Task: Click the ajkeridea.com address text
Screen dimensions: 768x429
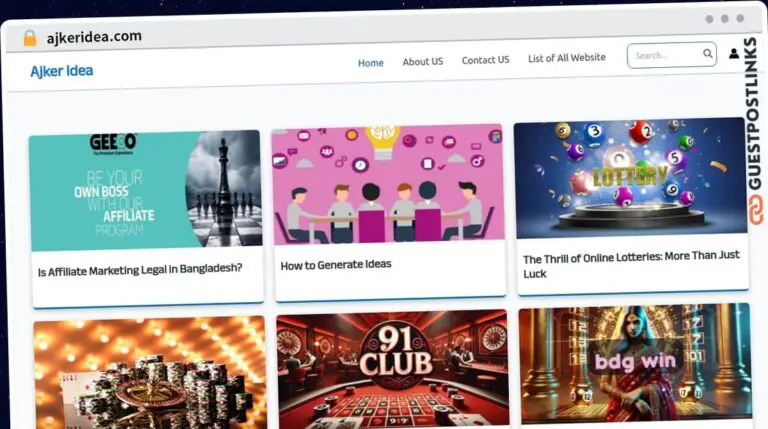Action: (x=94, y=37)
